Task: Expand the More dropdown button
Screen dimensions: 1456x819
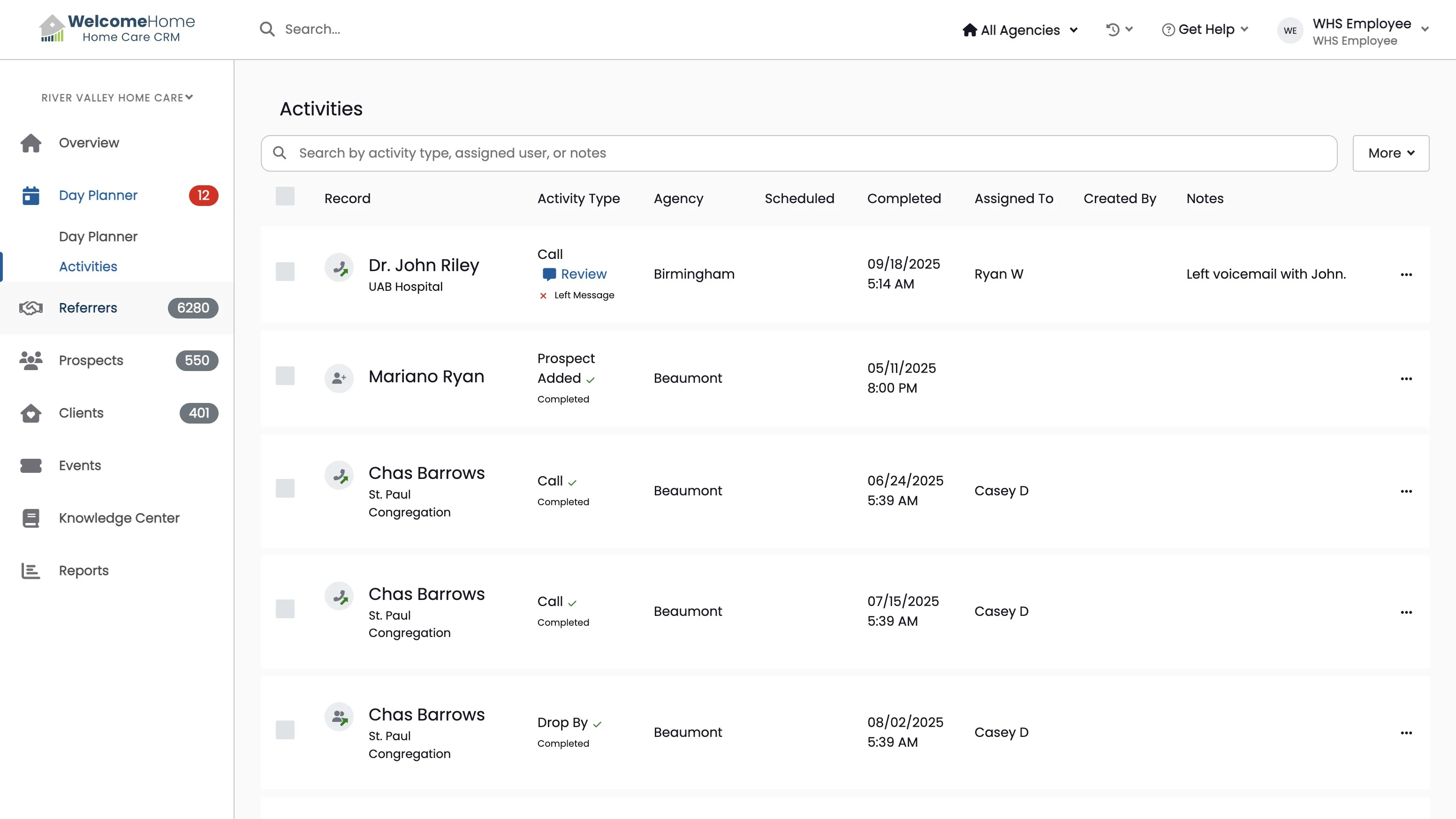Action: (1390, 153)
